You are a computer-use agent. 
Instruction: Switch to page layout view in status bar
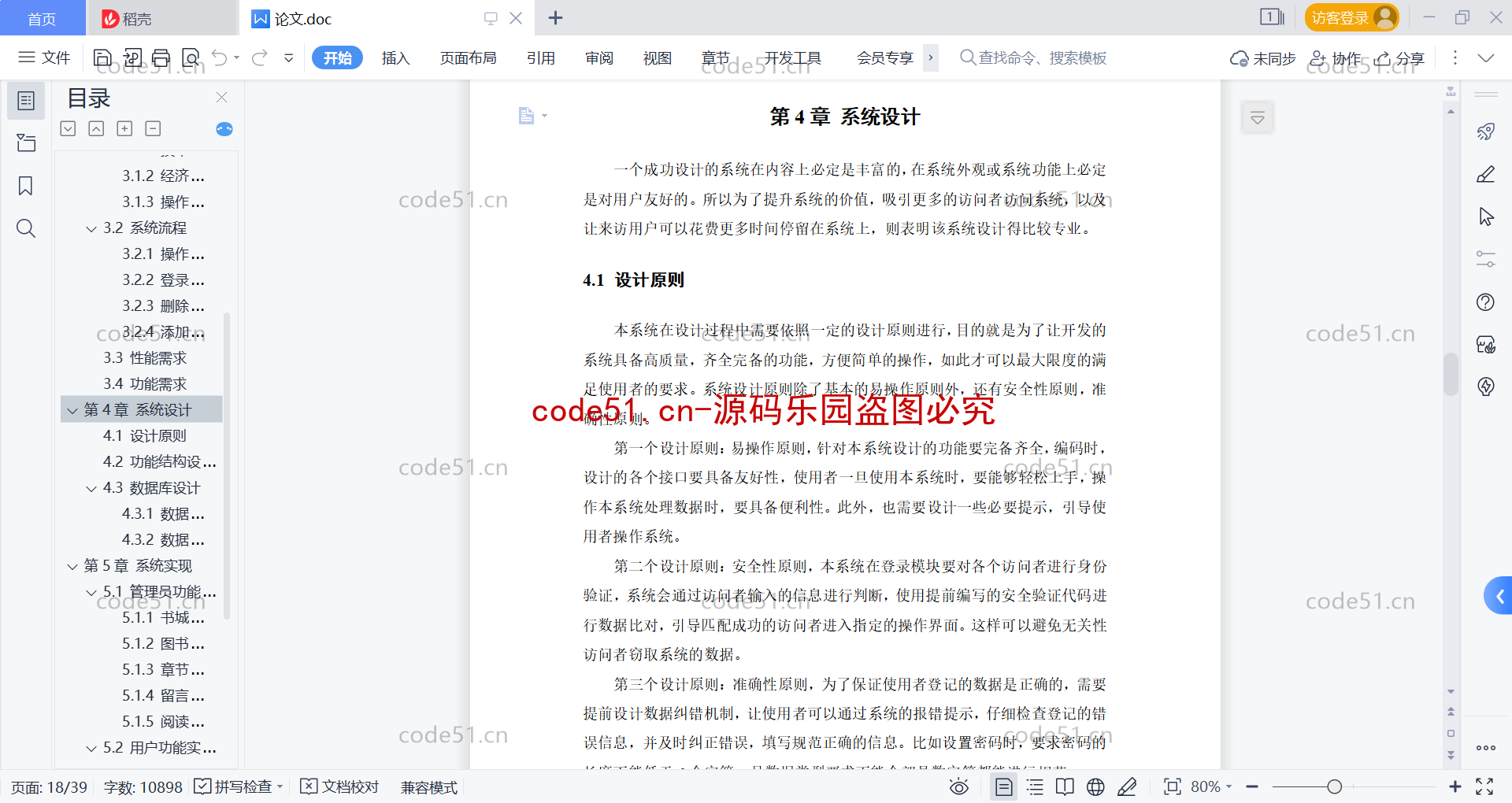point(1004,786)
